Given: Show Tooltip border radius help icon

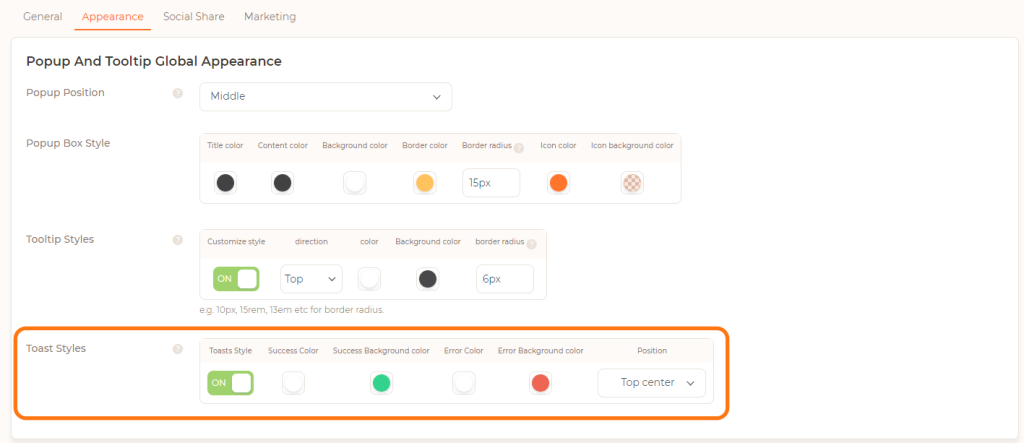Looking at the screenshot, I should pos(532,244).
